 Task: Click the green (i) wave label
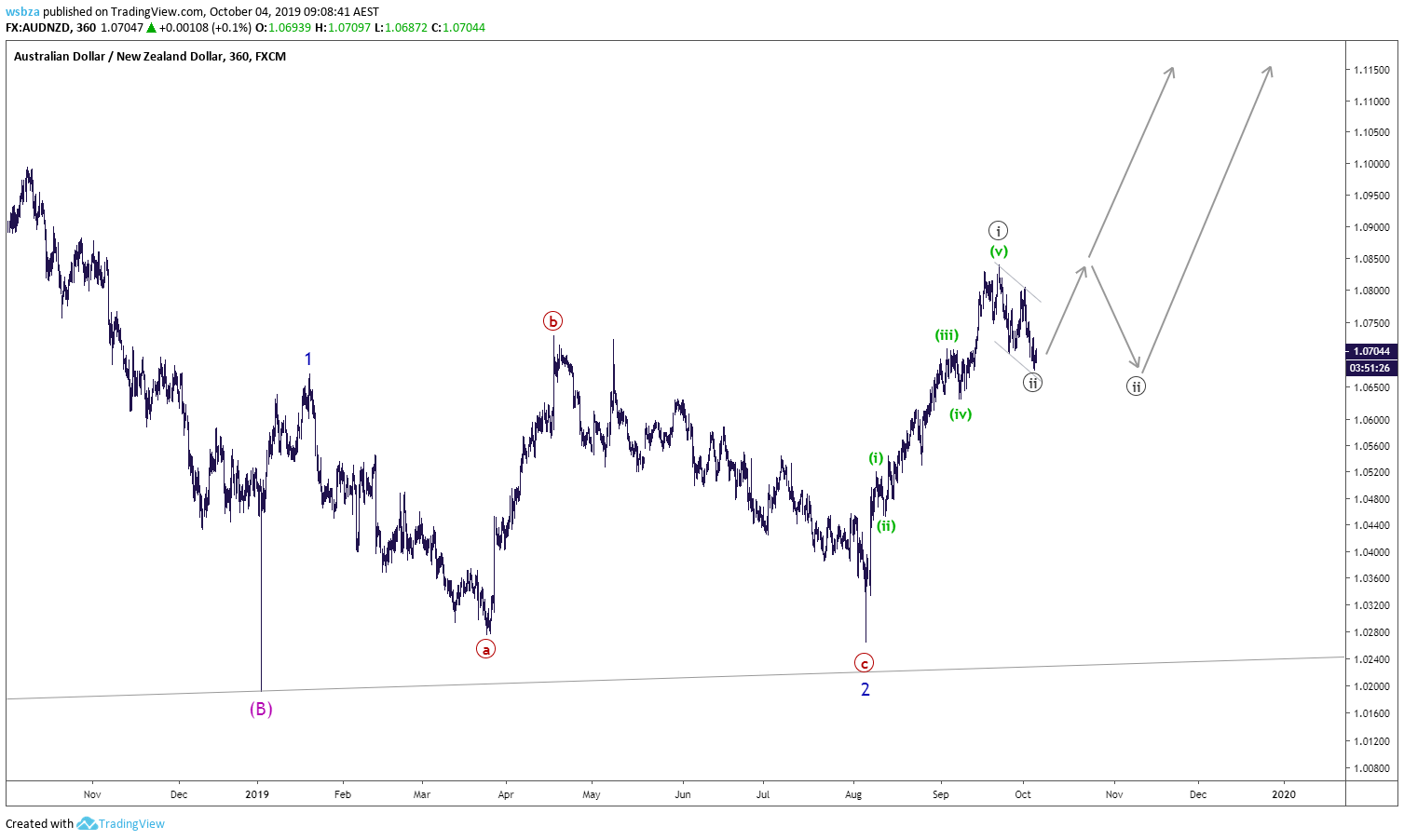(x=876, y=458)
